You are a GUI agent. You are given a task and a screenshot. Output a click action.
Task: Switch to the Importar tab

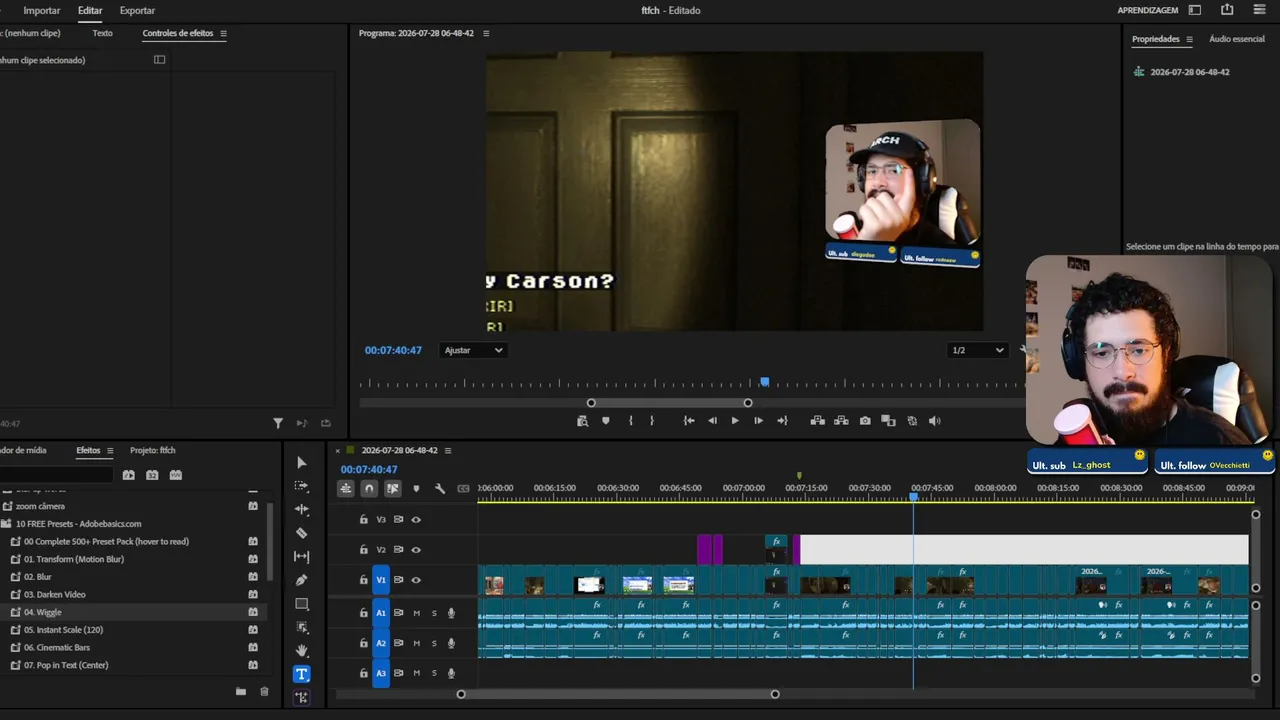coord(42,10)
